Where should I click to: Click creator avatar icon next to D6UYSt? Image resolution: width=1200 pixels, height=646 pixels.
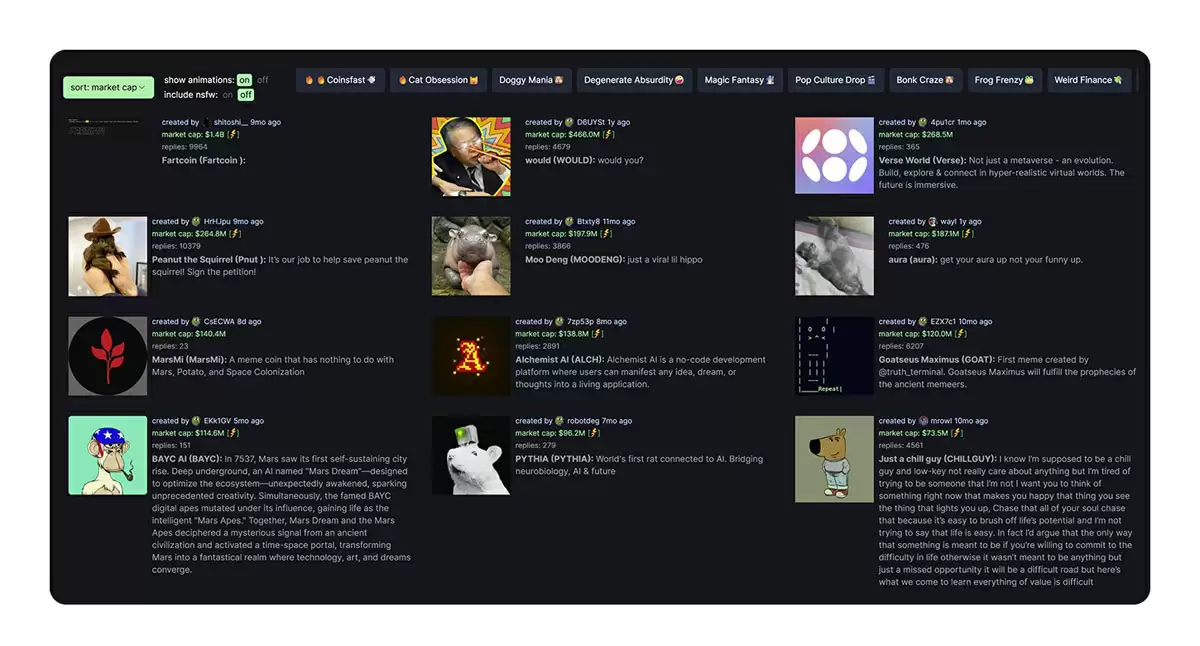pos(570,122)
